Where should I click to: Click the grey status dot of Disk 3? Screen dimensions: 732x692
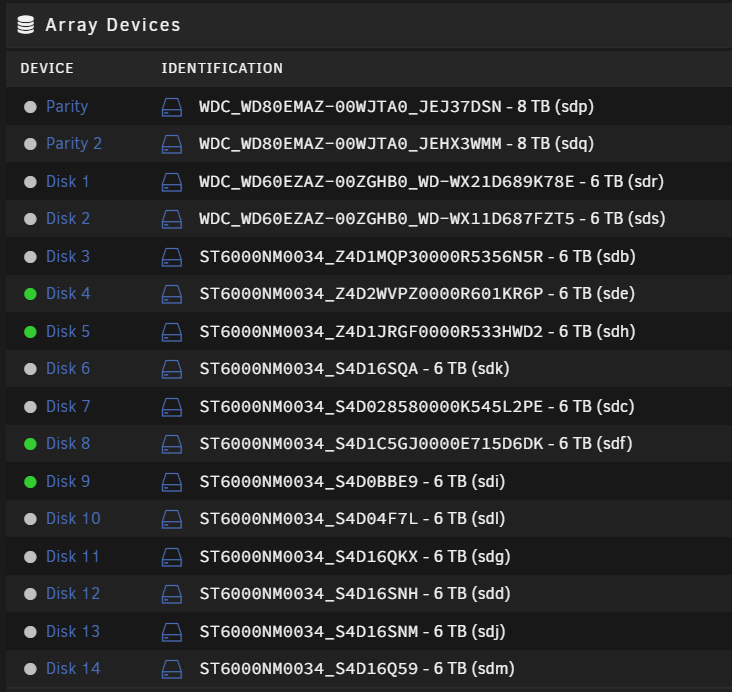tap(30, 257)
